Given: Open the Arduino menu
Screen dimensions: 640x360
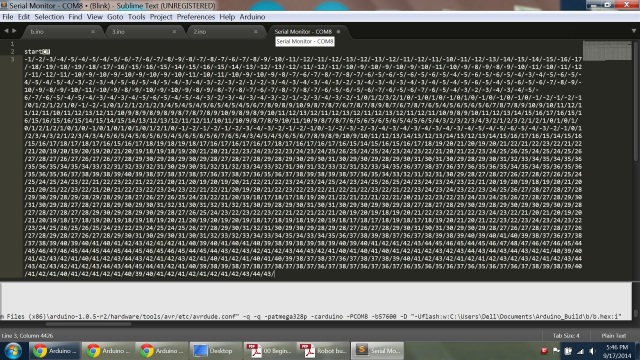Looking at the screenshot, I should tap(252, 17).
